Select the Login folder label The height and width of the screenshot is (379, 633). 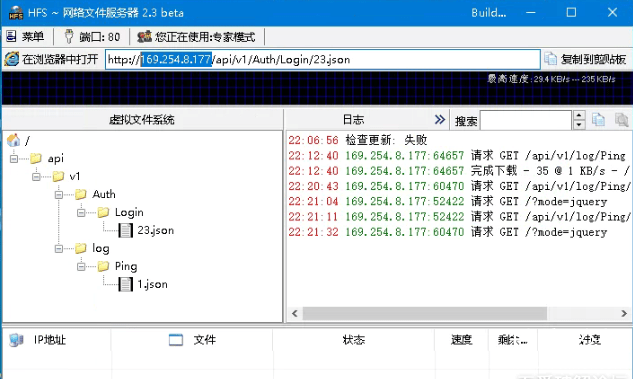[x=129, y=212]
